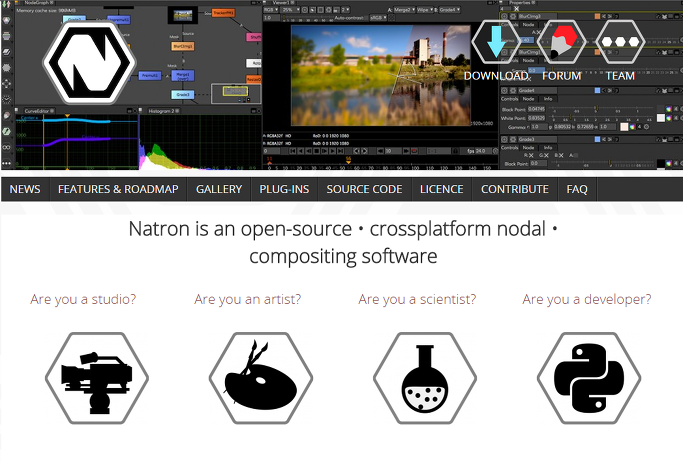683x463 pixels.
Task: Open the FAQ page
Action: click(x=577, y=189)
